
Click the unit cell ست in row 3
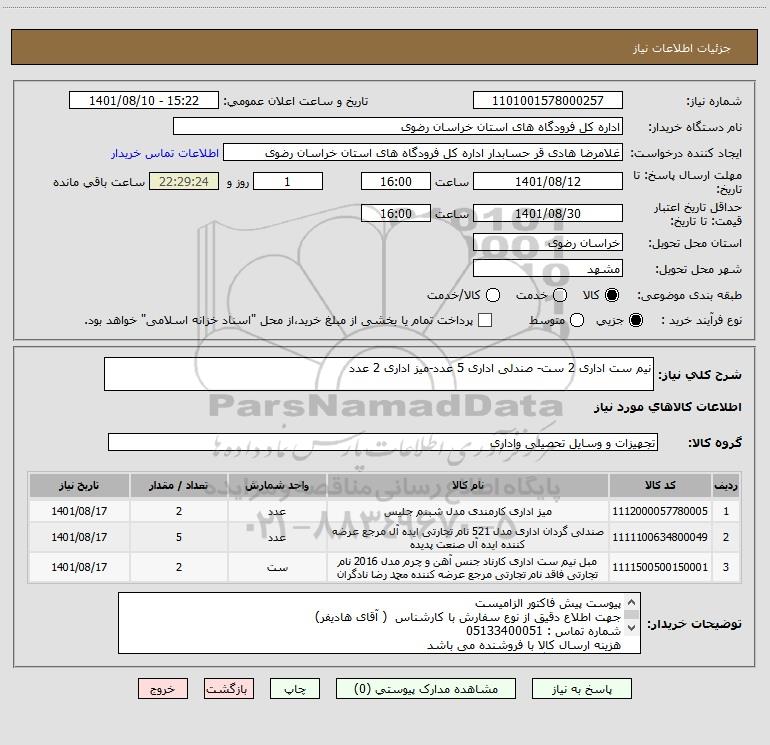277,567
